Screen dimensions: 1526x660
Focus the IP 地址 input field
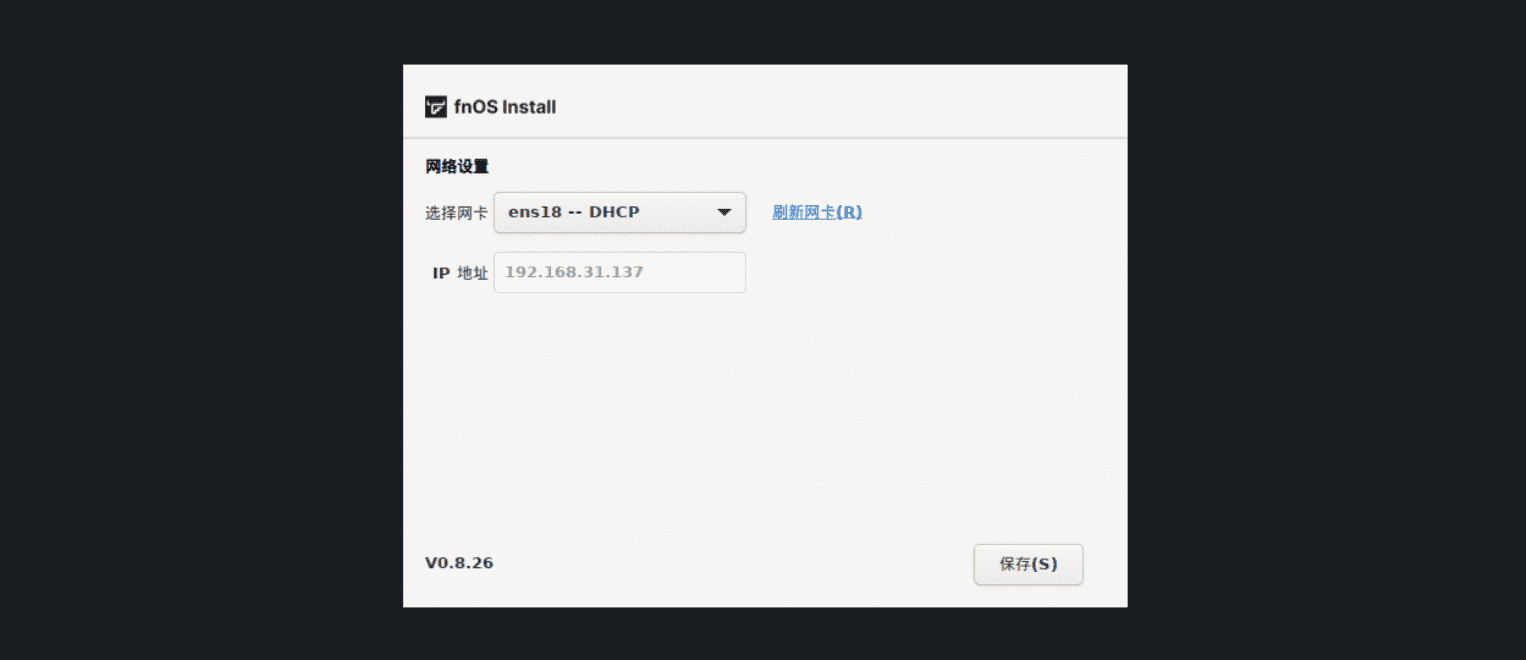pyautogui.click(x=620, y=272)
